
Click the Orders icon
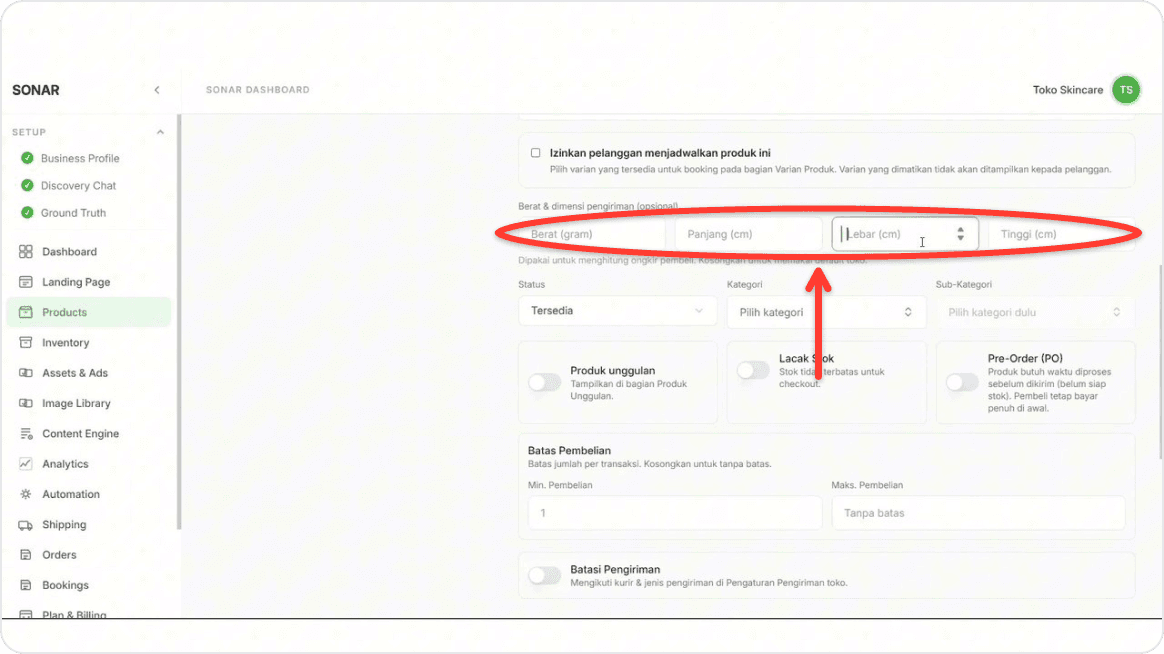coord(26,555)
